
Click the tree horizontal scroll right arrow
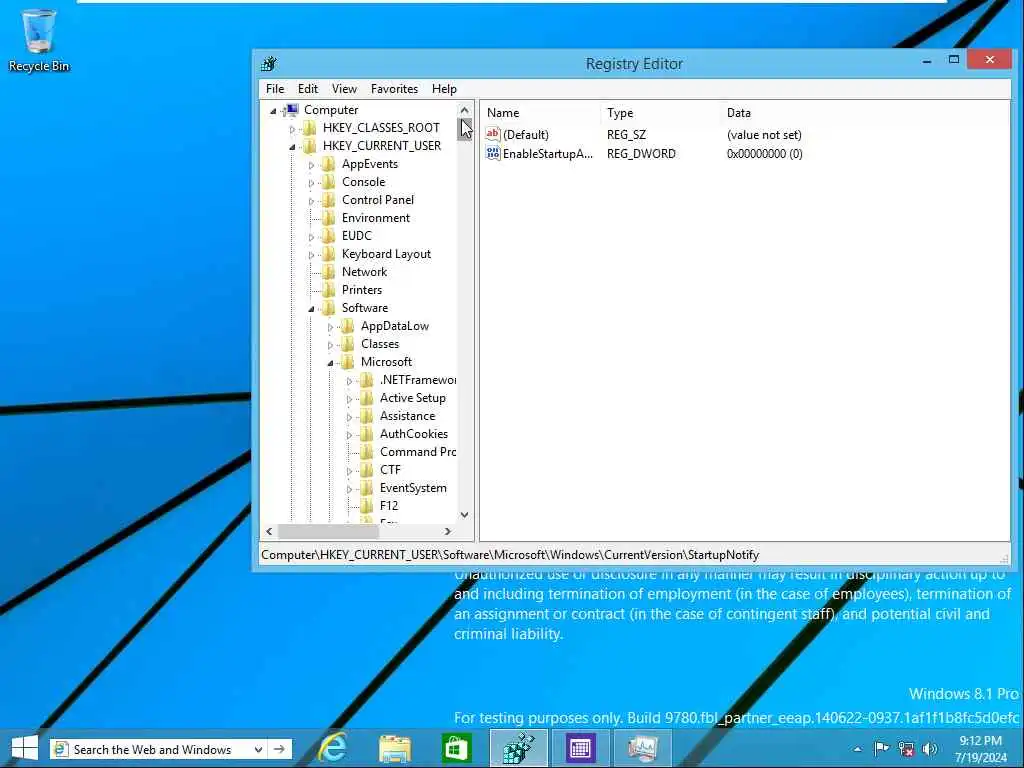click(x=447, y=532)
